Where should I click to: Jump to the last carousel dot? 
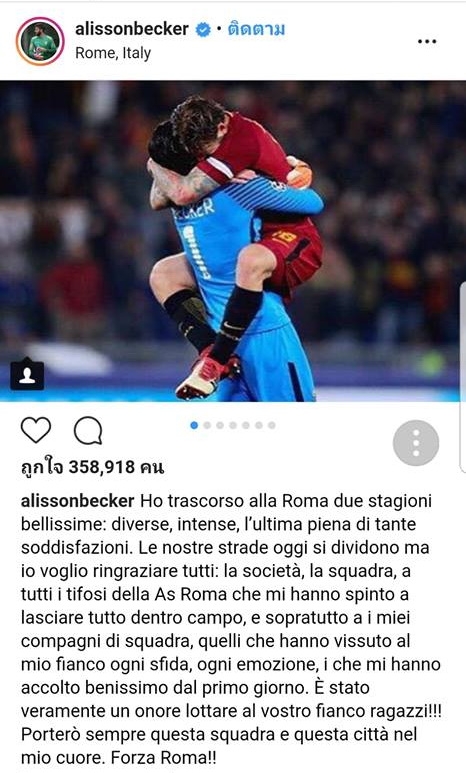click(272, 425)
